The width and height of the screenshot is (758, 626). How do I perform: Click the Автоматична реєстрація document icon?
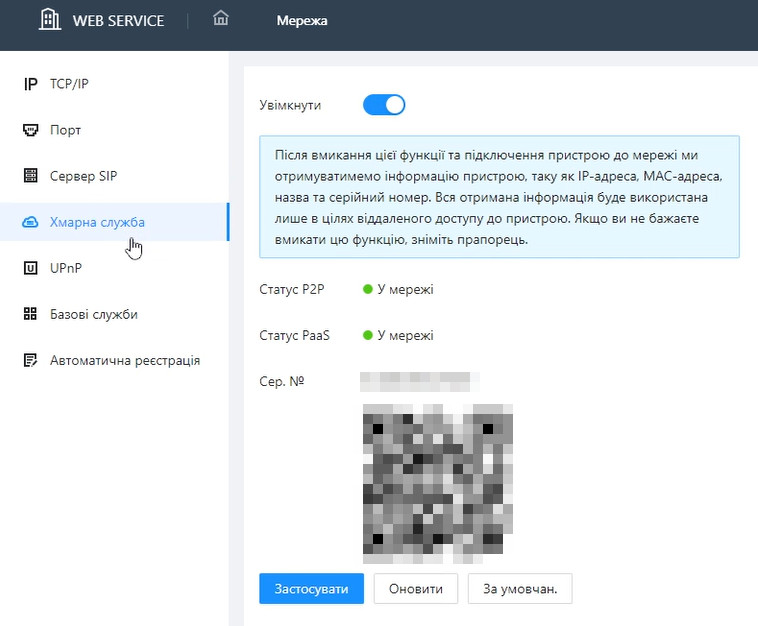point(30,360)
